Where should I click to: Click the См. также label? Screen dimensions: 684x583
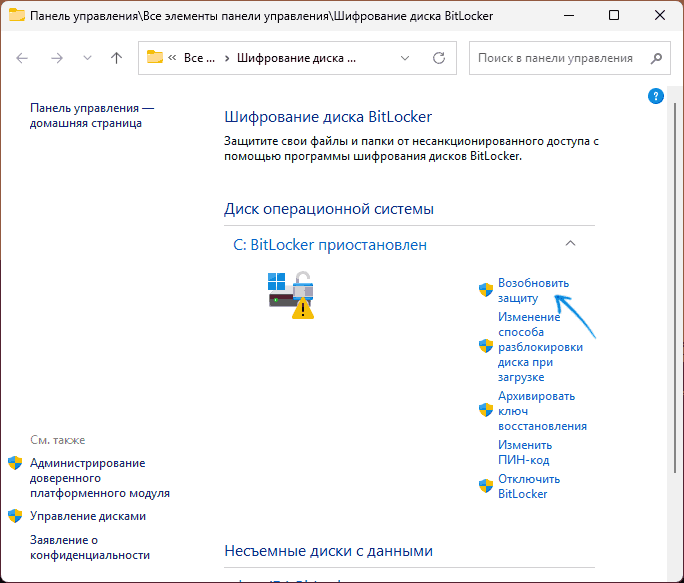pos(58,440)
